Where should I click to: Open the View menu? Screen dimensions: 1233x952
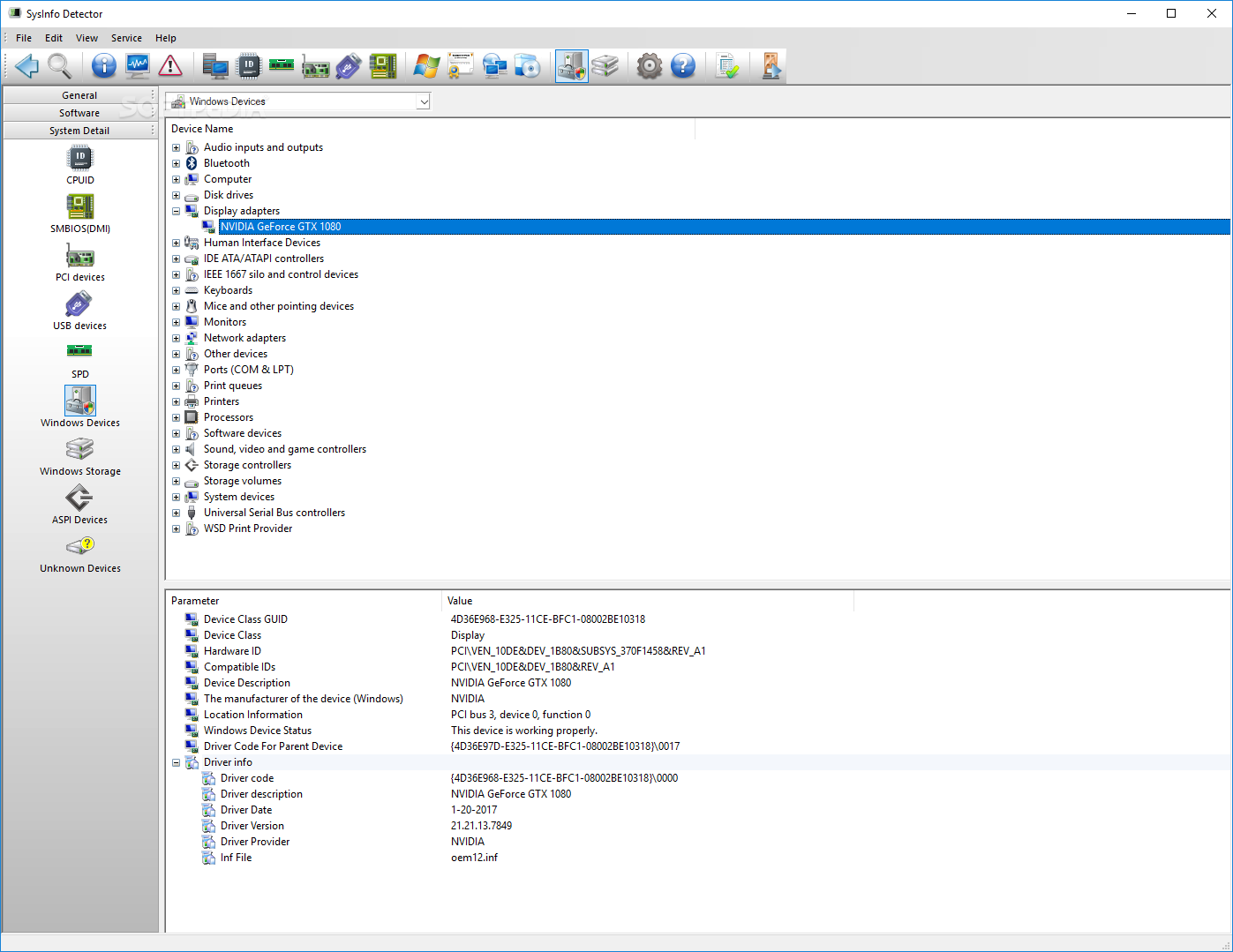click(86, 38)
